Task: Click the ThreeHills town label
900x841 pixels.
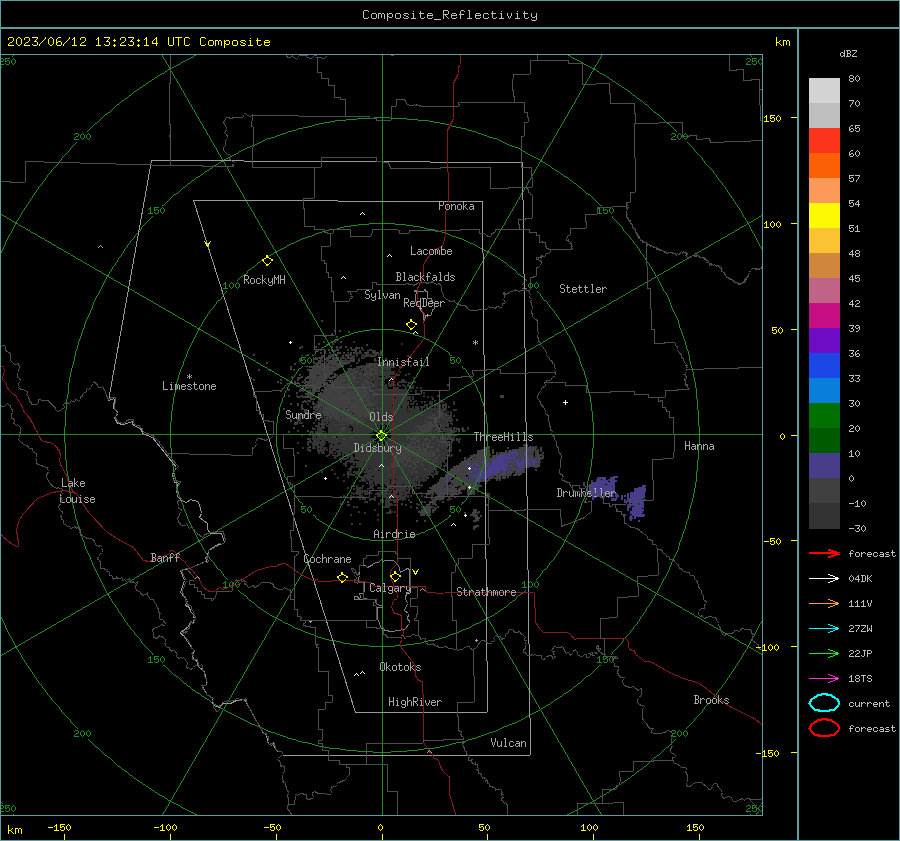Action: [x=503, y=437]
